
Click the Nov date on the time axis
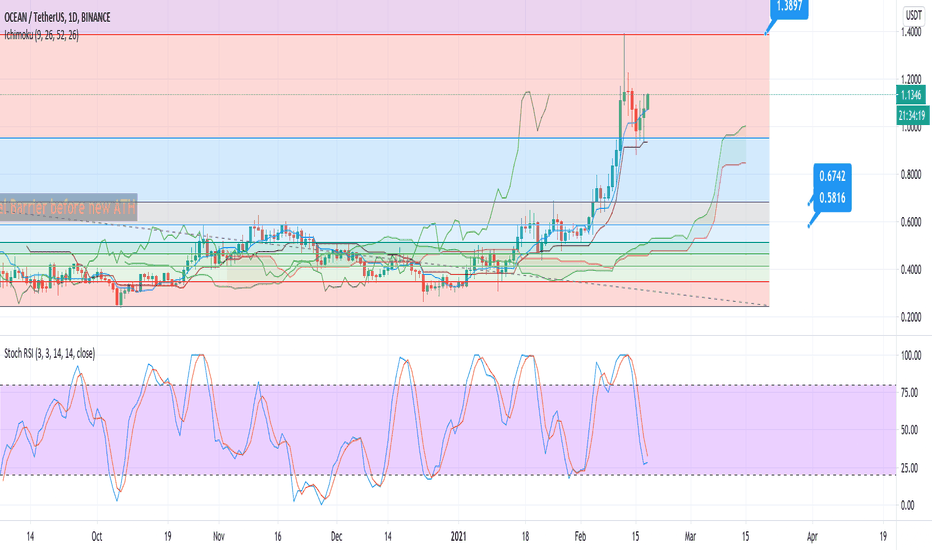point(219,536)
